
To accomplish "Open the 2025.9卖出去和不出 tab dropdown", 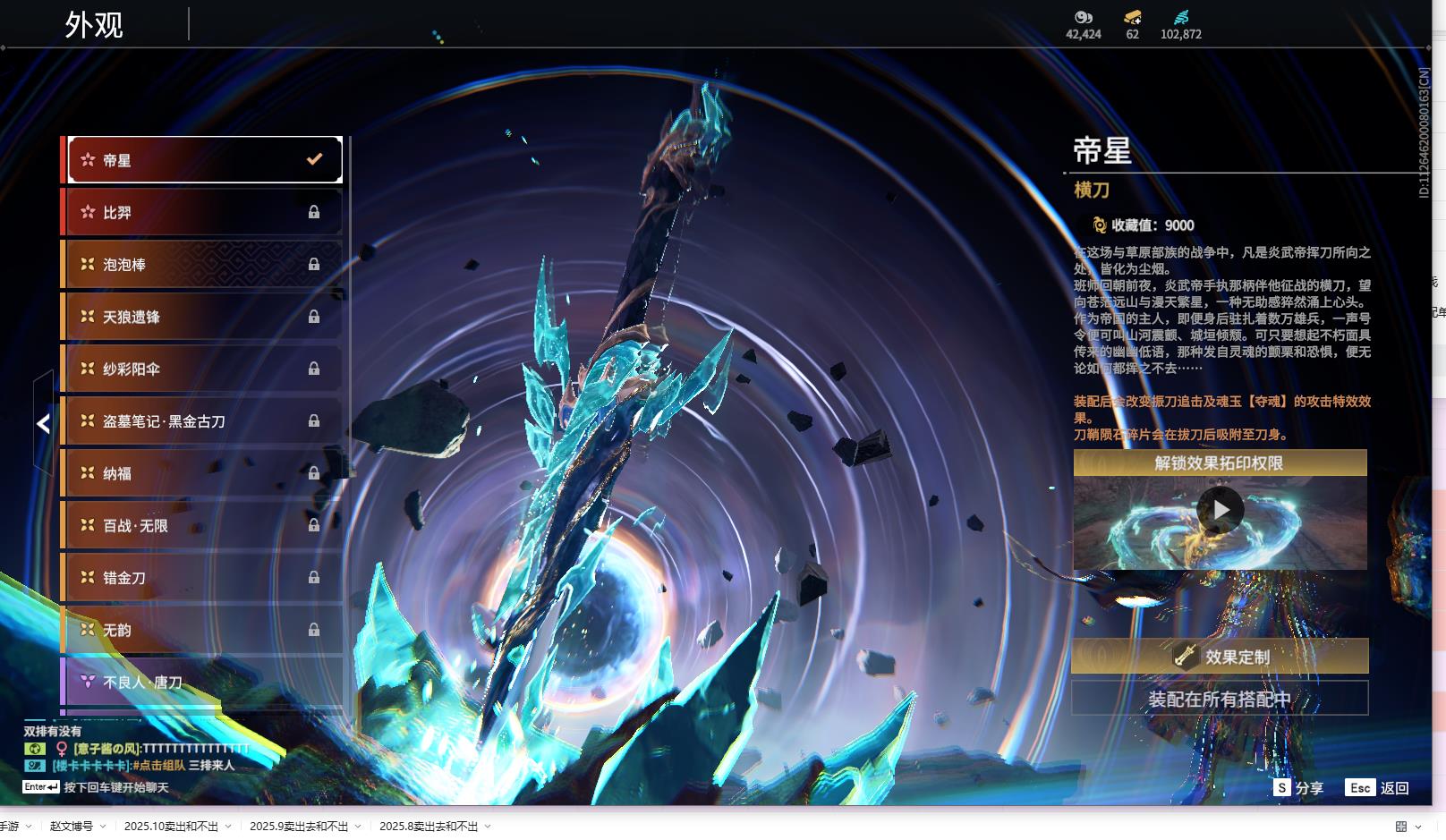I will click(x=358, y=826).
